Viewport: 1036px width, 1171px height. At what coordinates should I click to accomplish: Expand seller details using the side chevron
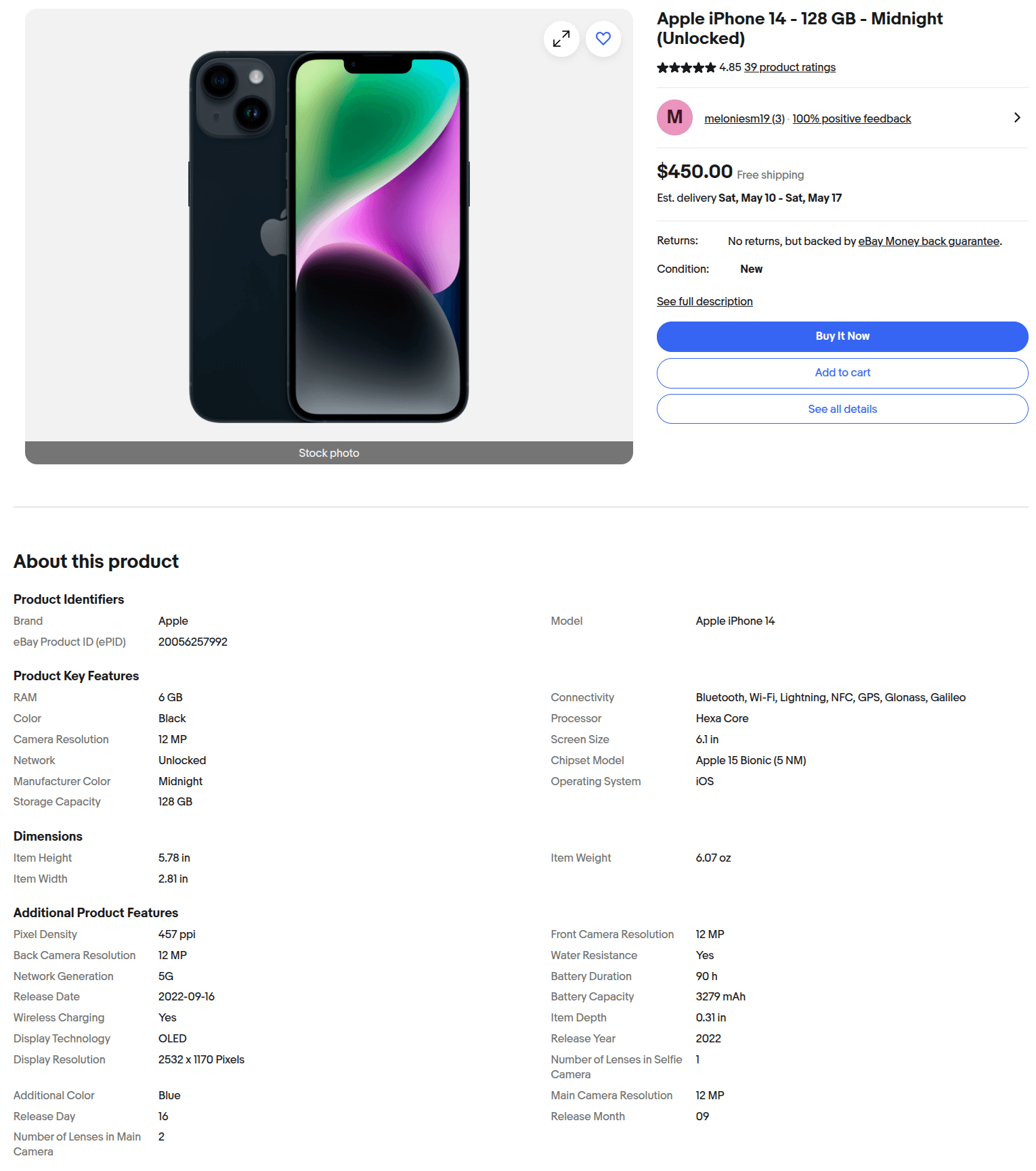pos(1017,117)
